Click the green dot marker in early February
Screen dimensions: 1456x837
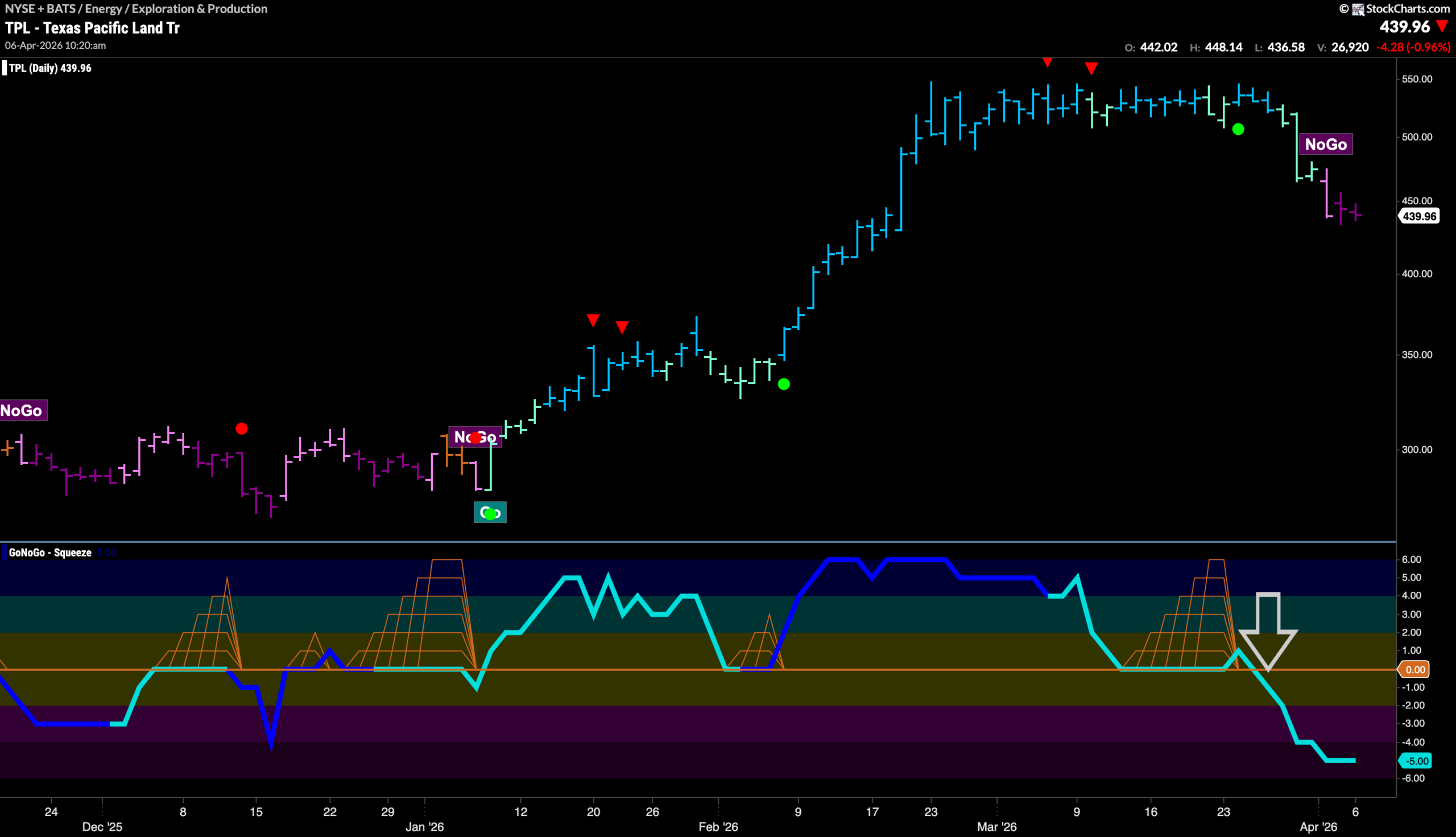tap(784, 384)
